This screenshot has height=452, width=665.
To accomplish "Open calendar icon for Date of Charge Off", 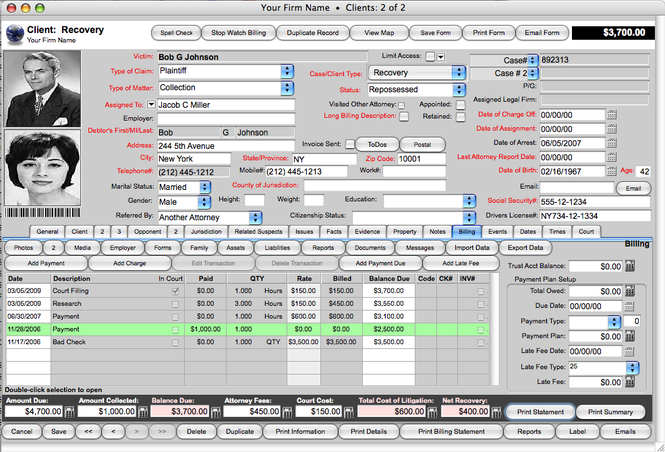I will pyautogui.click(x=611, y=114).
